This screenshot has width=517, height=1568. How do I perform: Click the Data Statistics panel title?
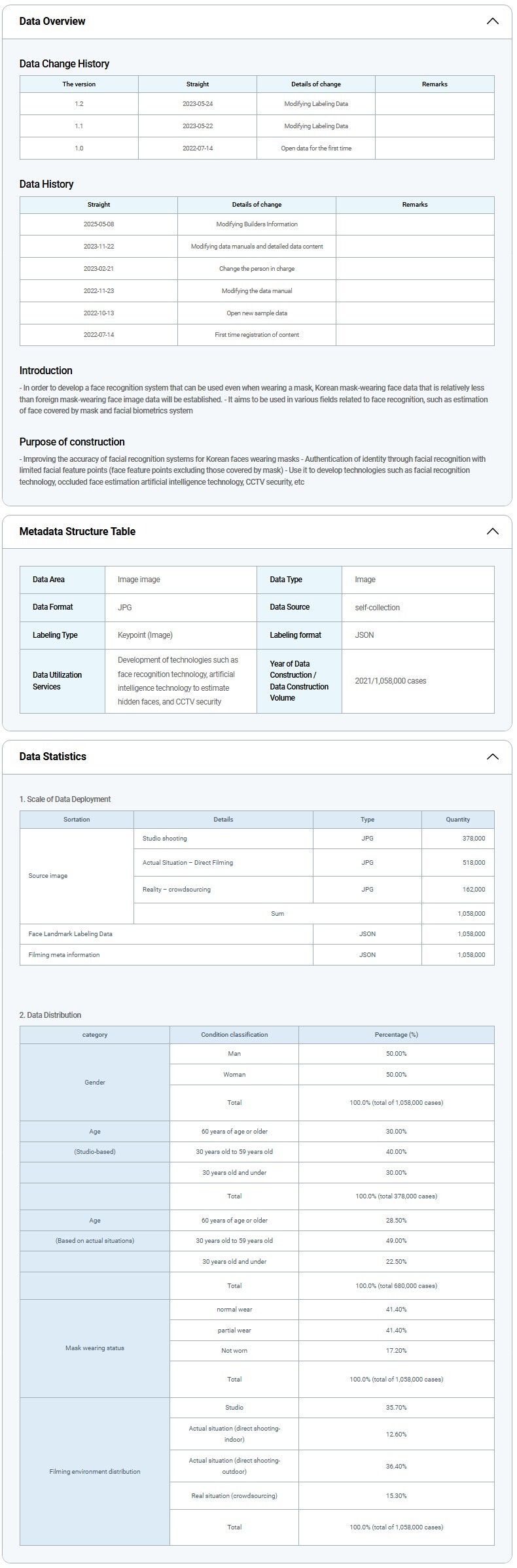tap(53, 756)
